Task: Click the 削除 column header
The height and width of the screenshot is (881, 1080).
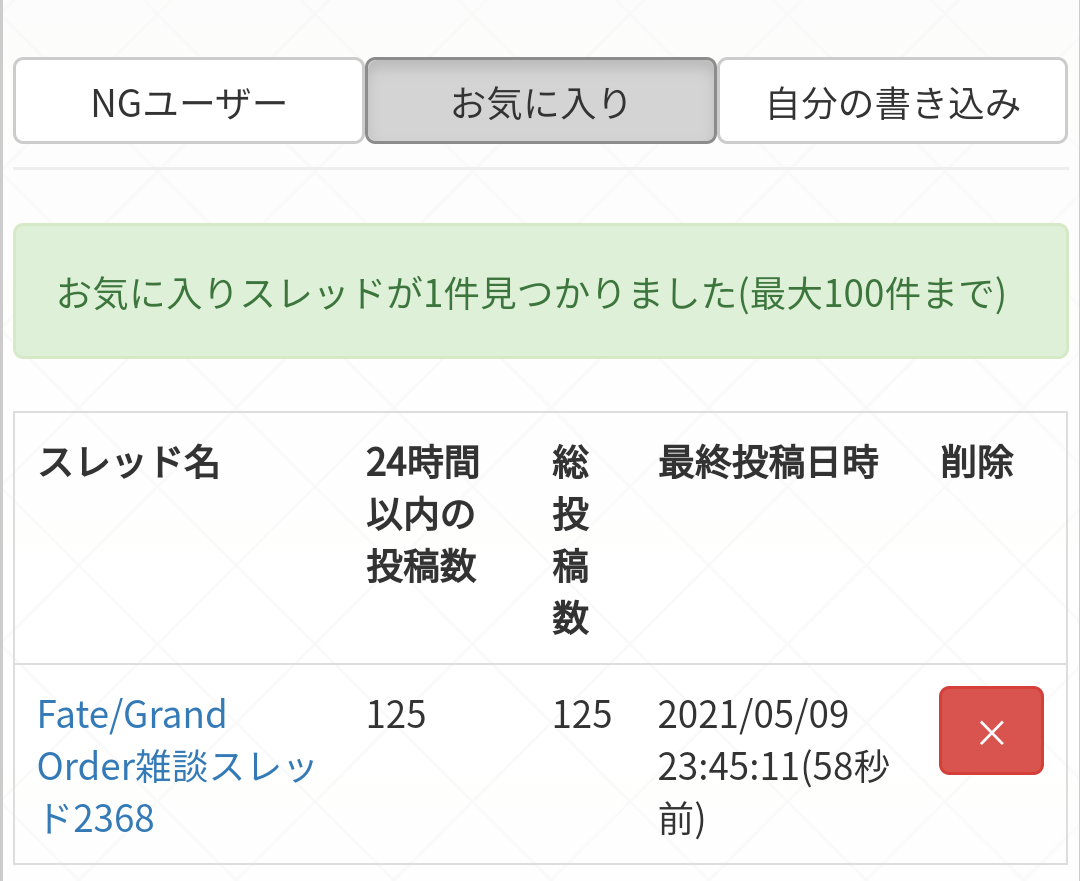Action: pyautogui.click(x=977, y=463)
